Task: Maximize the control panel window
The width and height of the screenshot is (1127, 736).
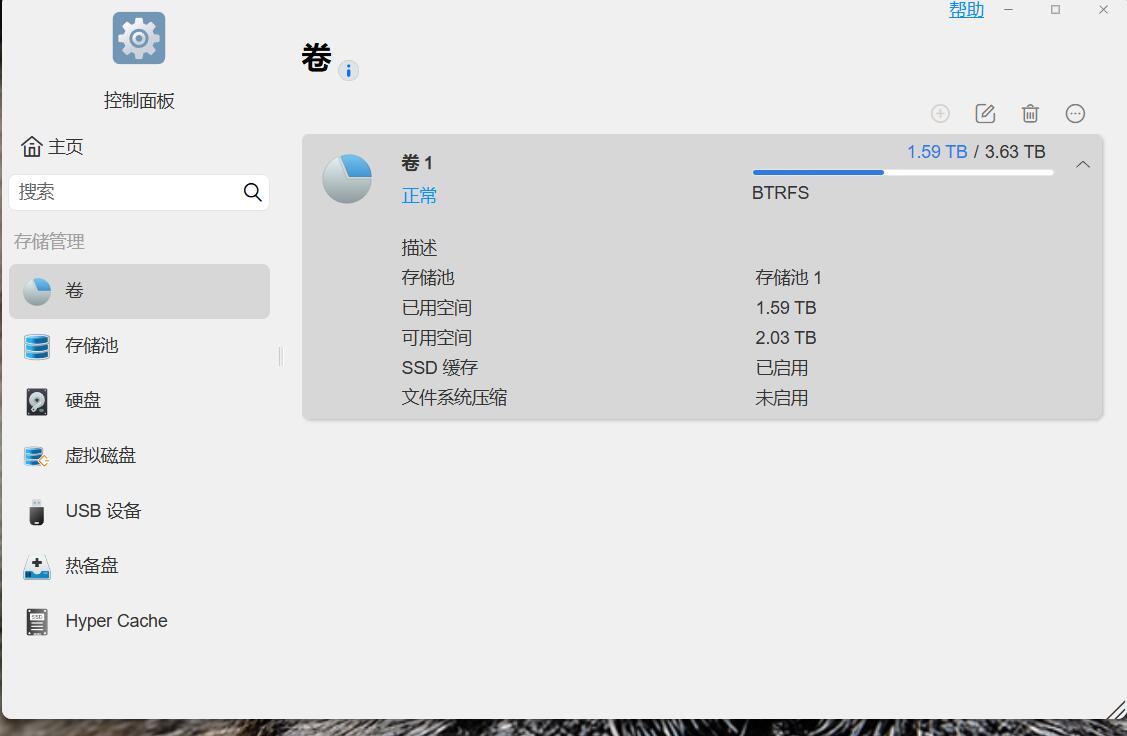Action: [1055, 9]
